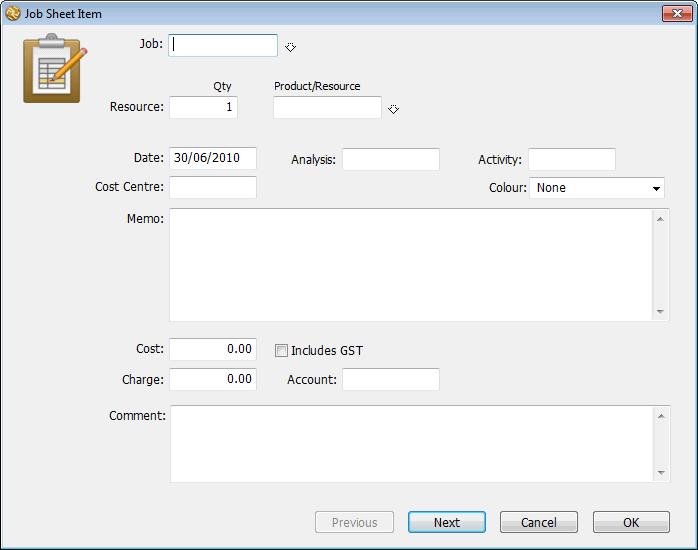The image size is (698, 550).
Task: Click inside the Memo text area
Action: (x=410, y=265)
